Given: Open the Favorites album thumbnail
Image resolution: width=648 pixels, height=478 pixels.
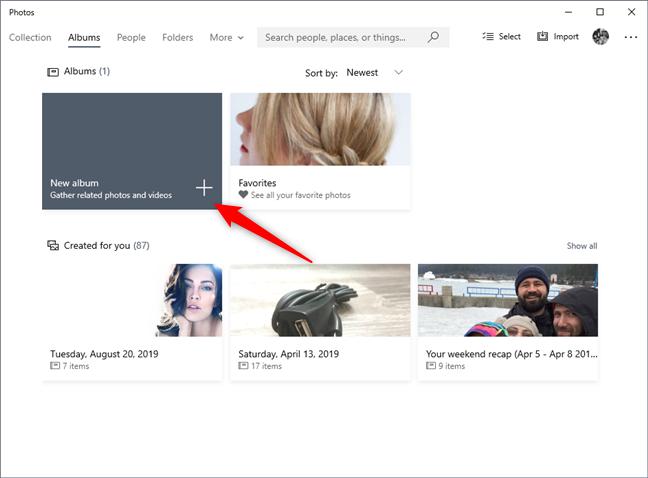Looking at the screenshot, I should click(320, 129).
